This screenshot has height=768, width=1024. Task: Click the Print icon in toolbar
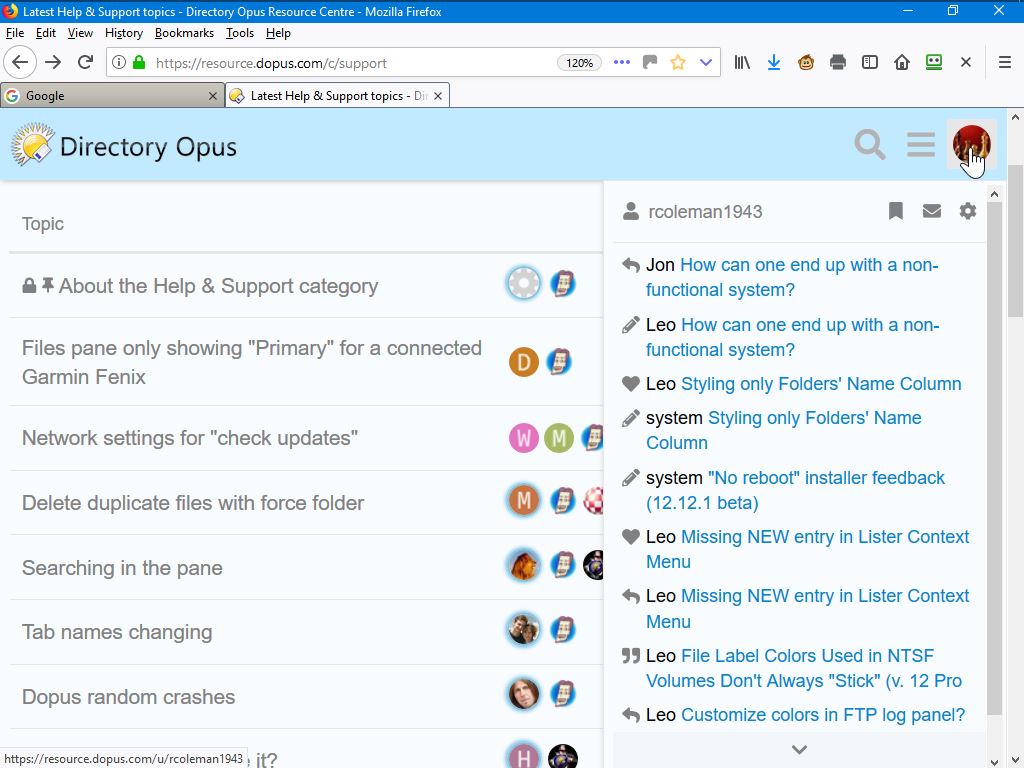(x=838, y=63)
